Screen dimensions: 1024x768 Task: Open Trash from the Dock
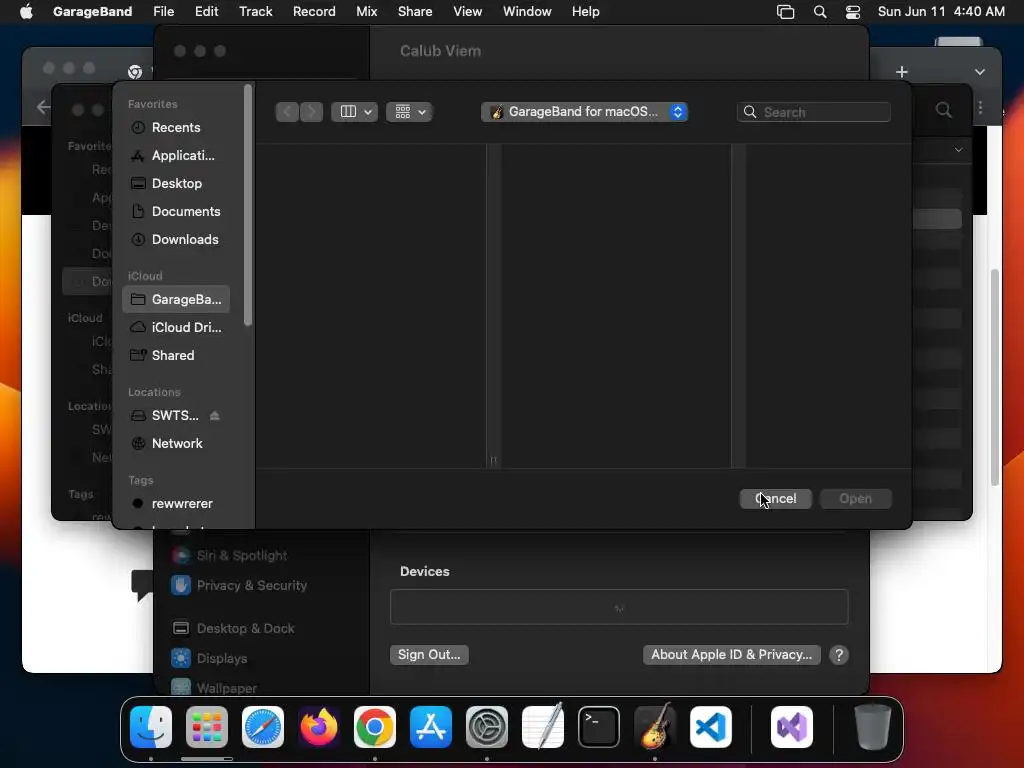pyautogui.click(x=872, y=727)
